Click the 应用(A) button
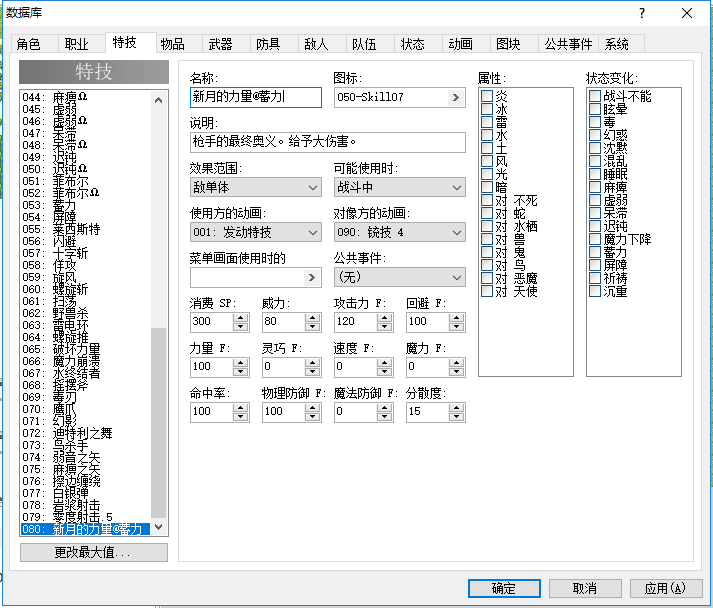 tap(665, 588)
